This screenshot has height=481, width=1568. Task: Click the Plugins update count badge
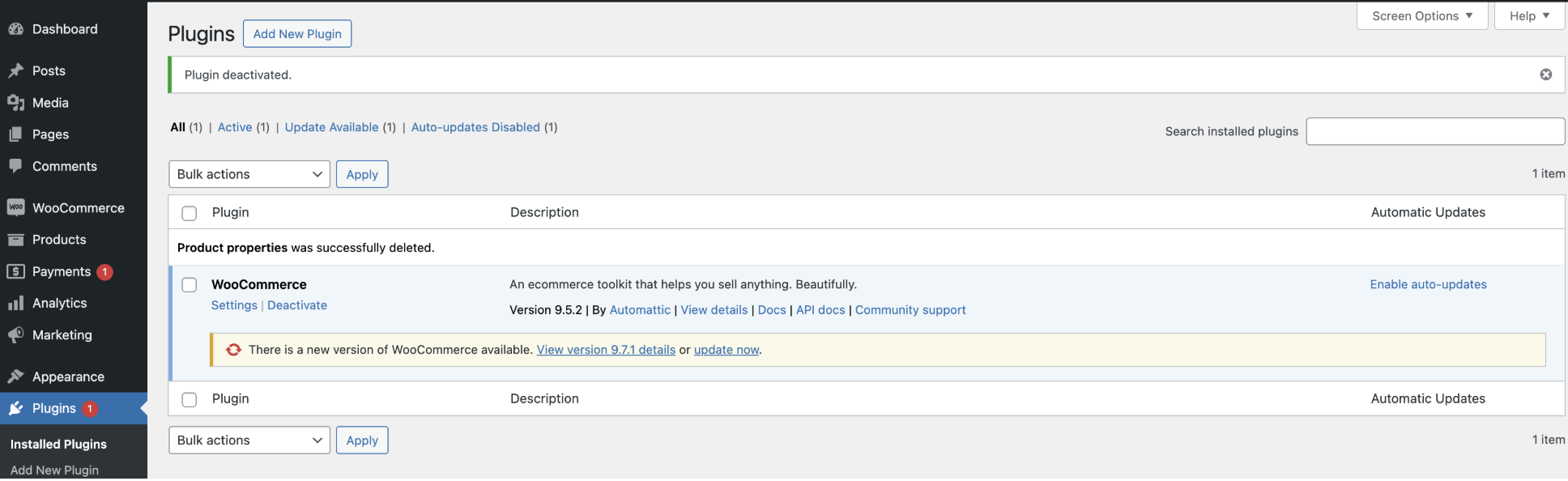point(90,409)
